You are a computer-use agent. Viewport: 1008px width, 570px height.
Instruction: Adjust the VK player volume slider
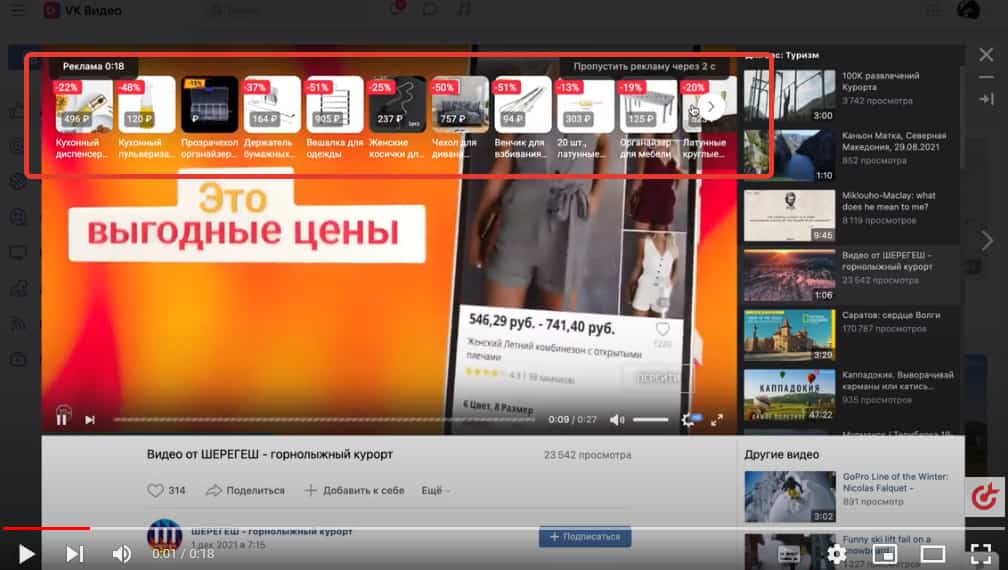pos(651,420)
